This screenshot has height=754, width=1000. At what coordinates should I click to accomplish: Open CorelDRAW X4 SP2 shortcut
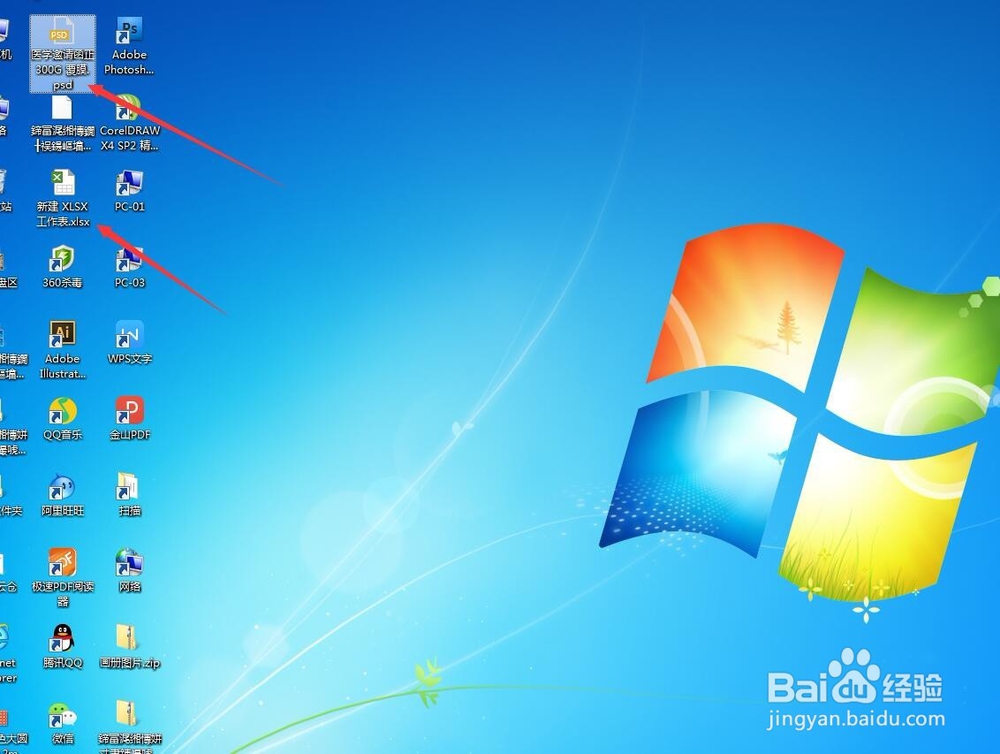point(129,124)
